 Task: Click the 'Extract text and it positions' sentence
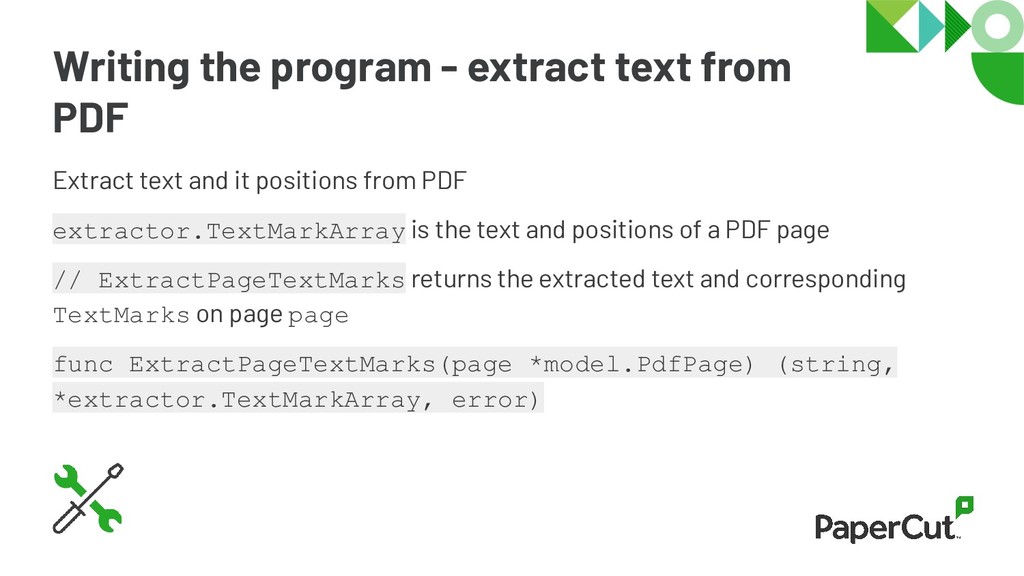[259, 181]
